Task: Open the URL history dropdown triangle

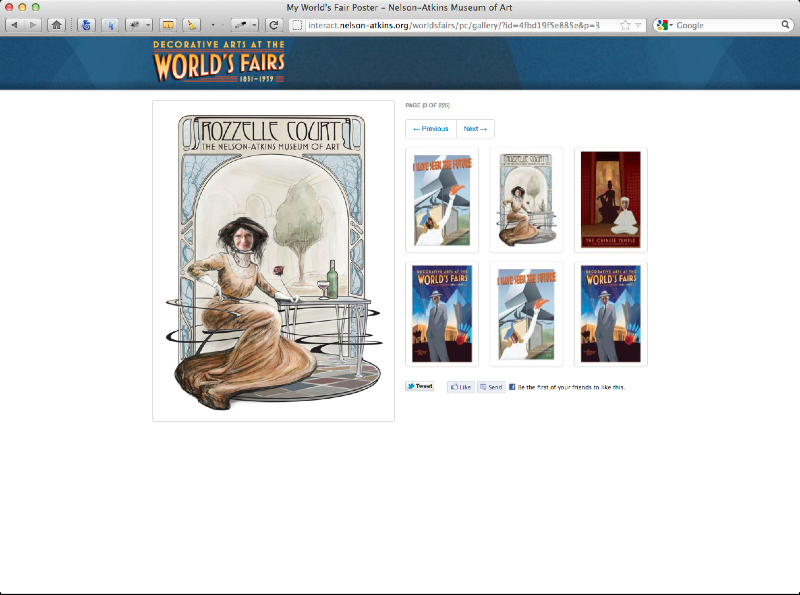Action: coord(638,25)
